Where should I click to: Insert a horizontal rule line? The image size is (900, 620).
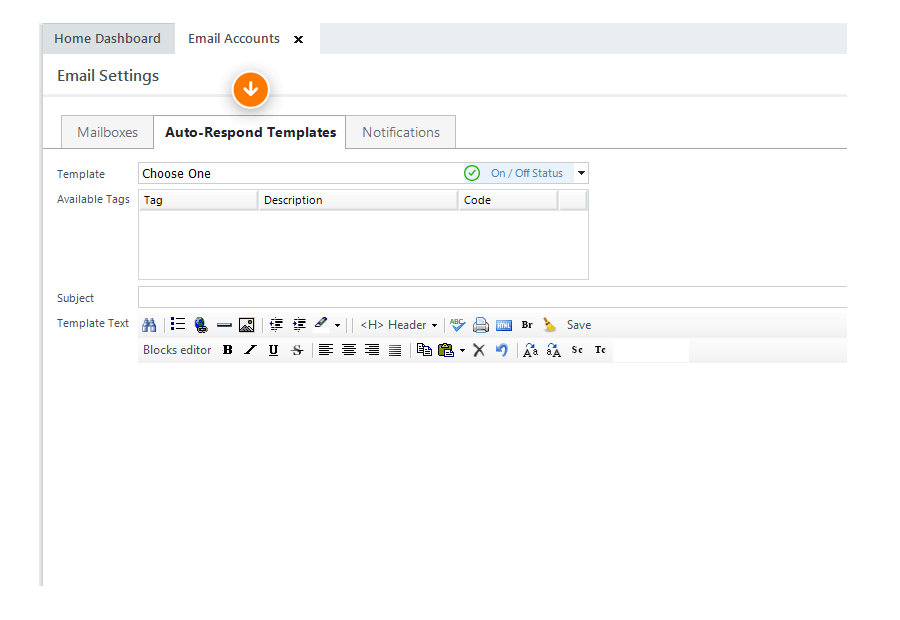(224, 325)
